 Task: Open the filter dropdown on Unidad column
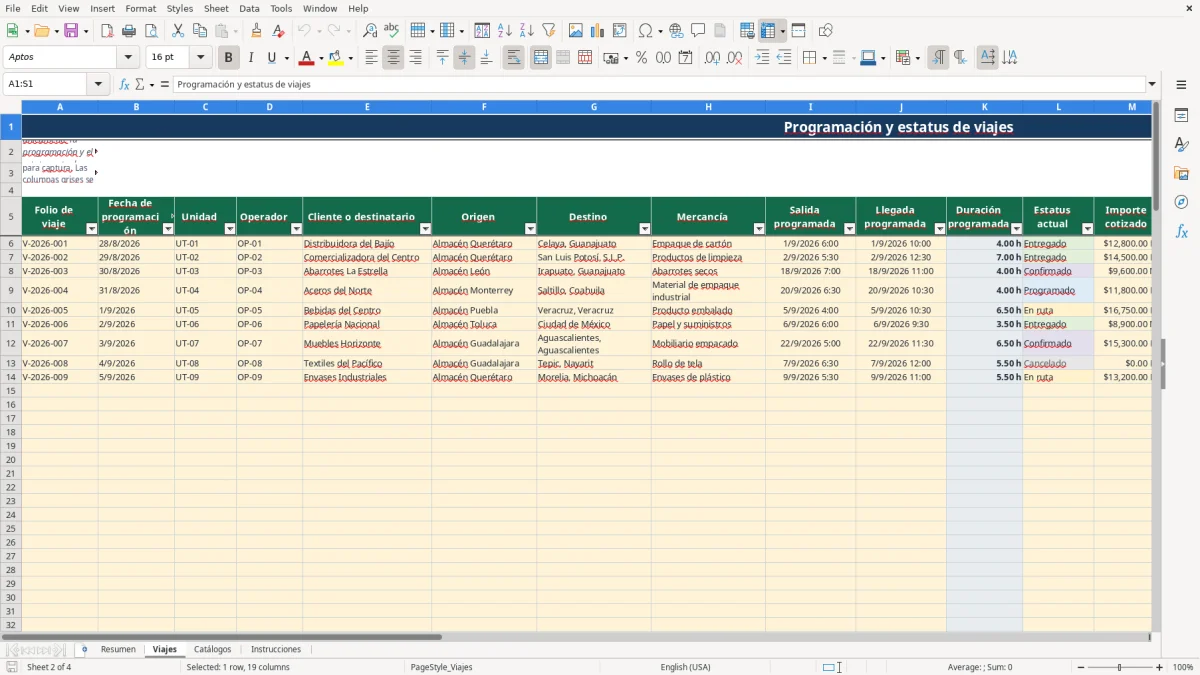[229, 229]
